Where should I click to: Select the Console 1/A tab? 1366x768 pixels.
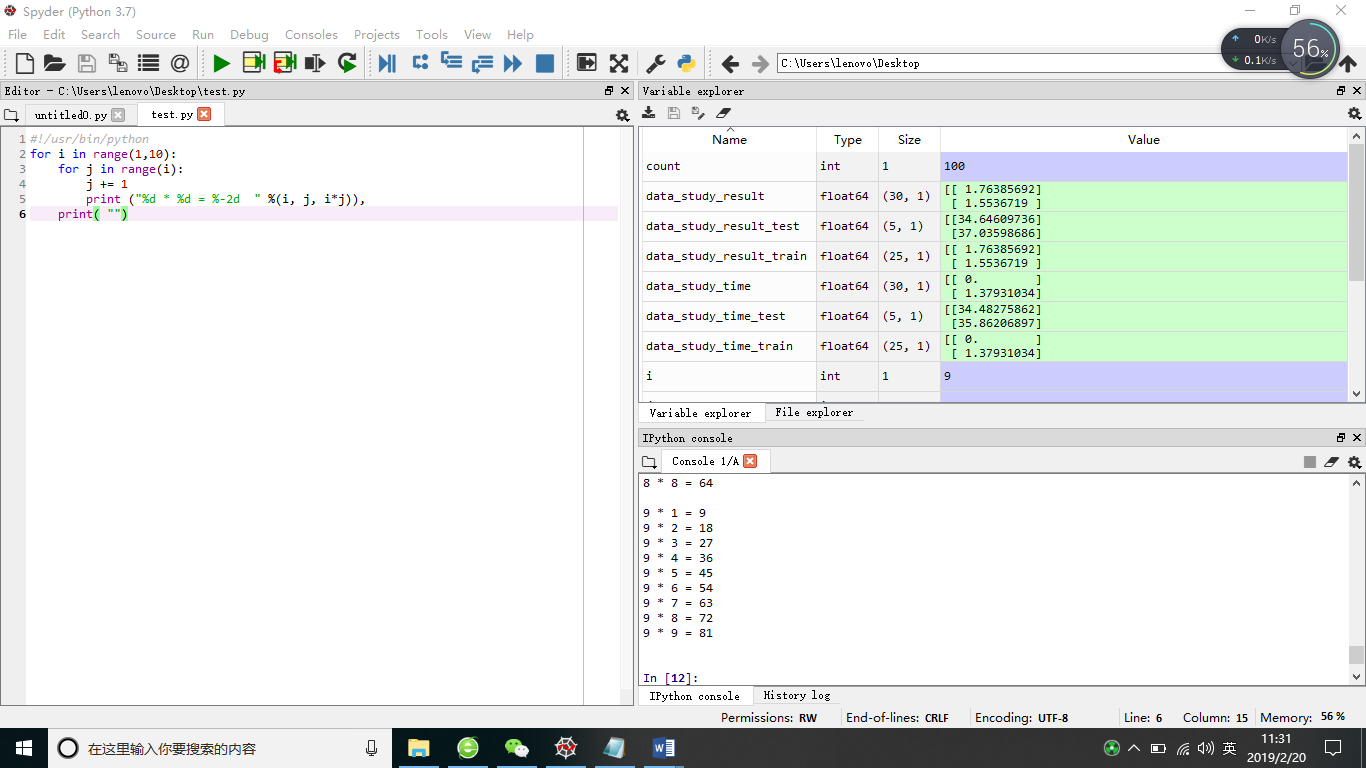pos(705,461)
